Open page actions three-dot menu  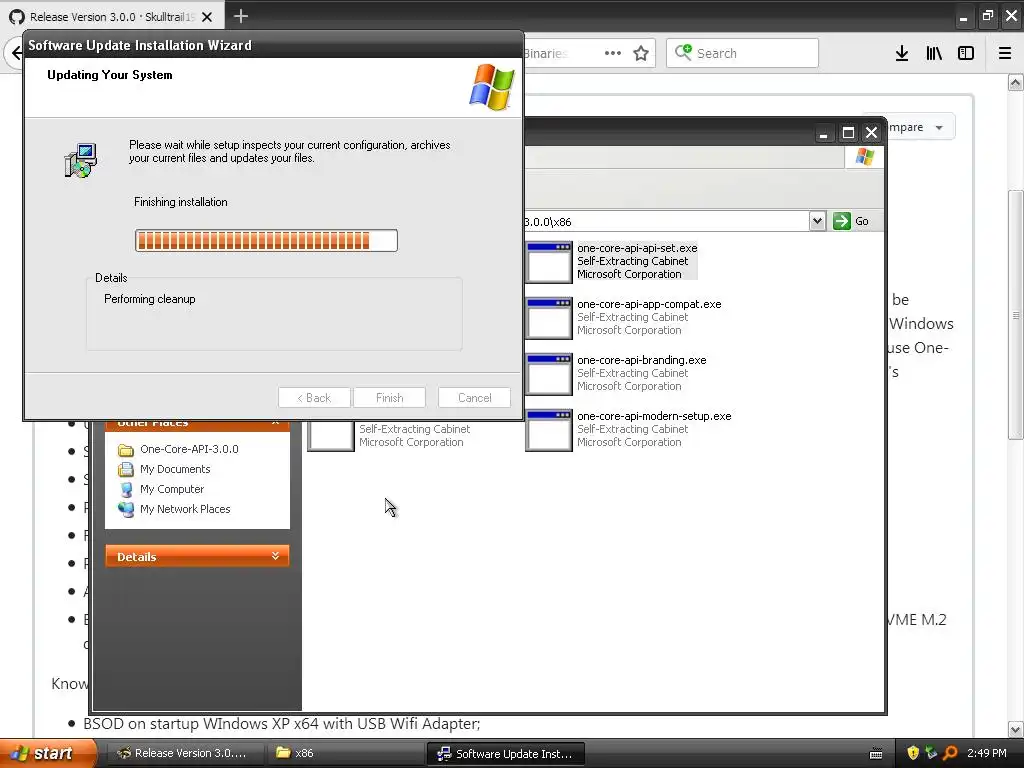613,53
